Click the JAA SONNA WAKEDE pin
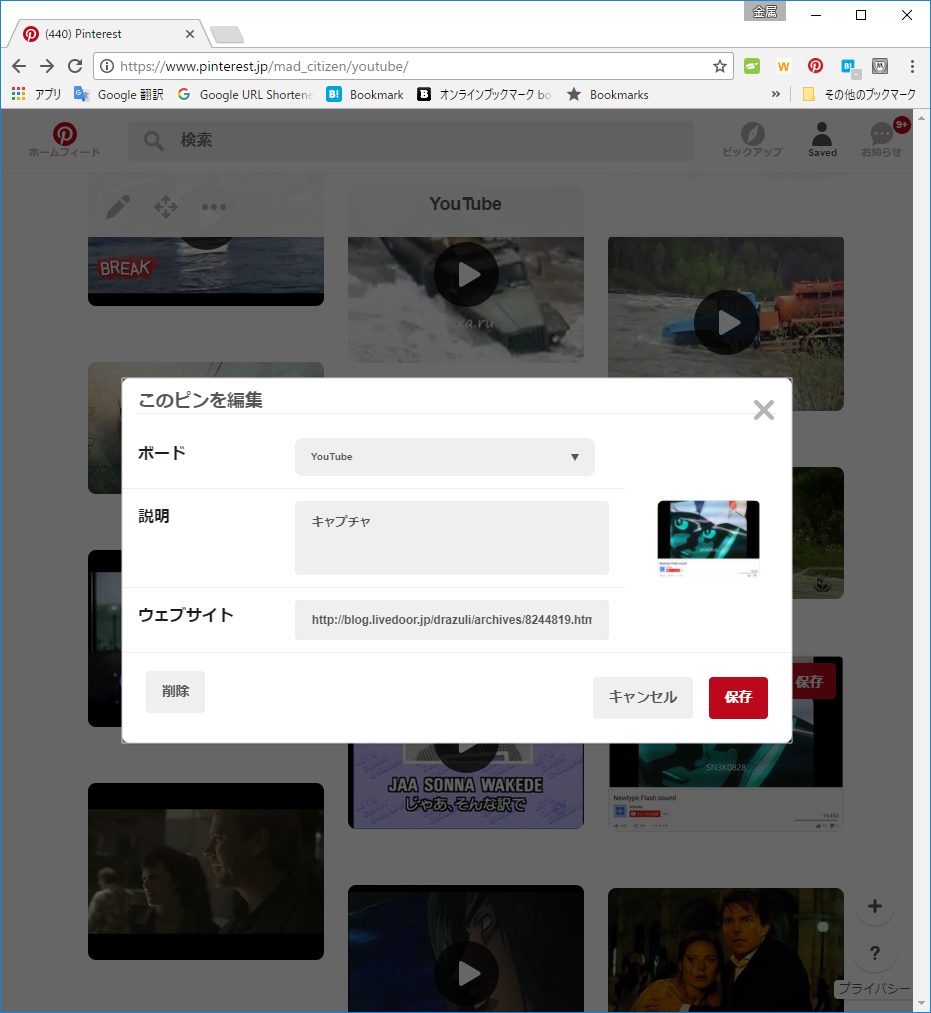931x1013 pixels. click(x=466, y=786)
